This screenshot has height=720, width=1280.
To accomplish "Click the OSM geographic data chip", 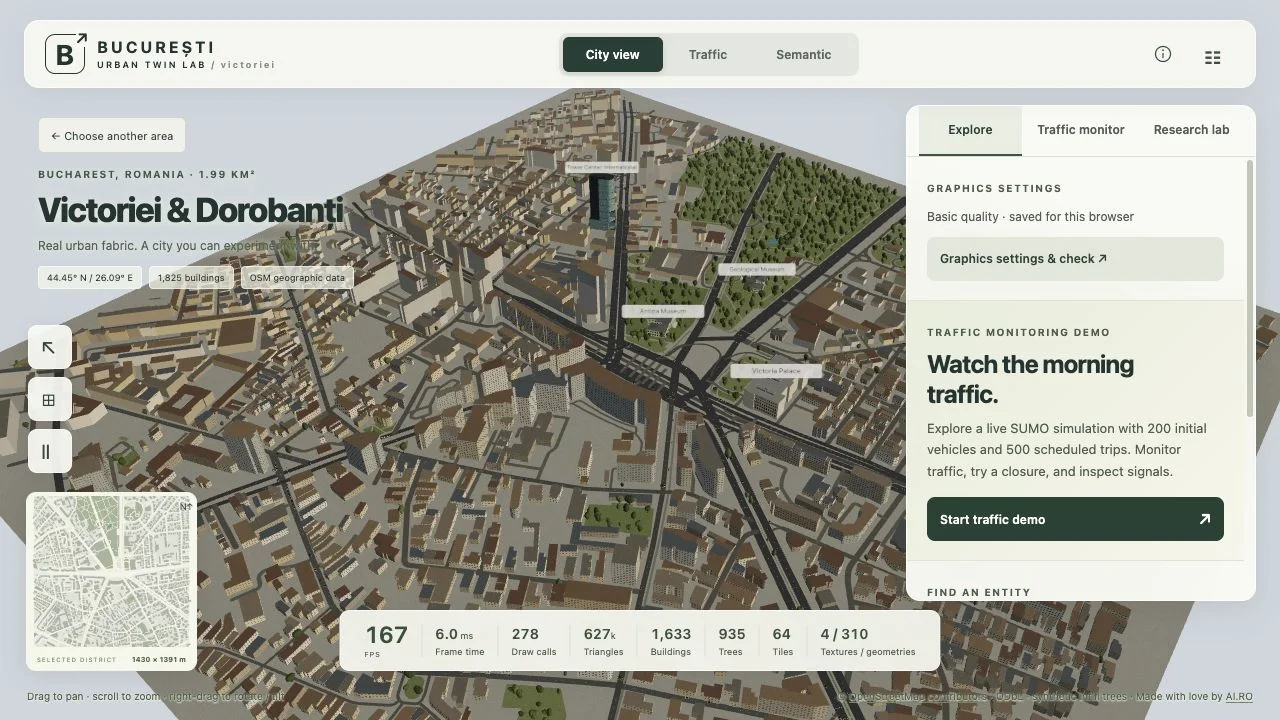I will pos(297,278).
